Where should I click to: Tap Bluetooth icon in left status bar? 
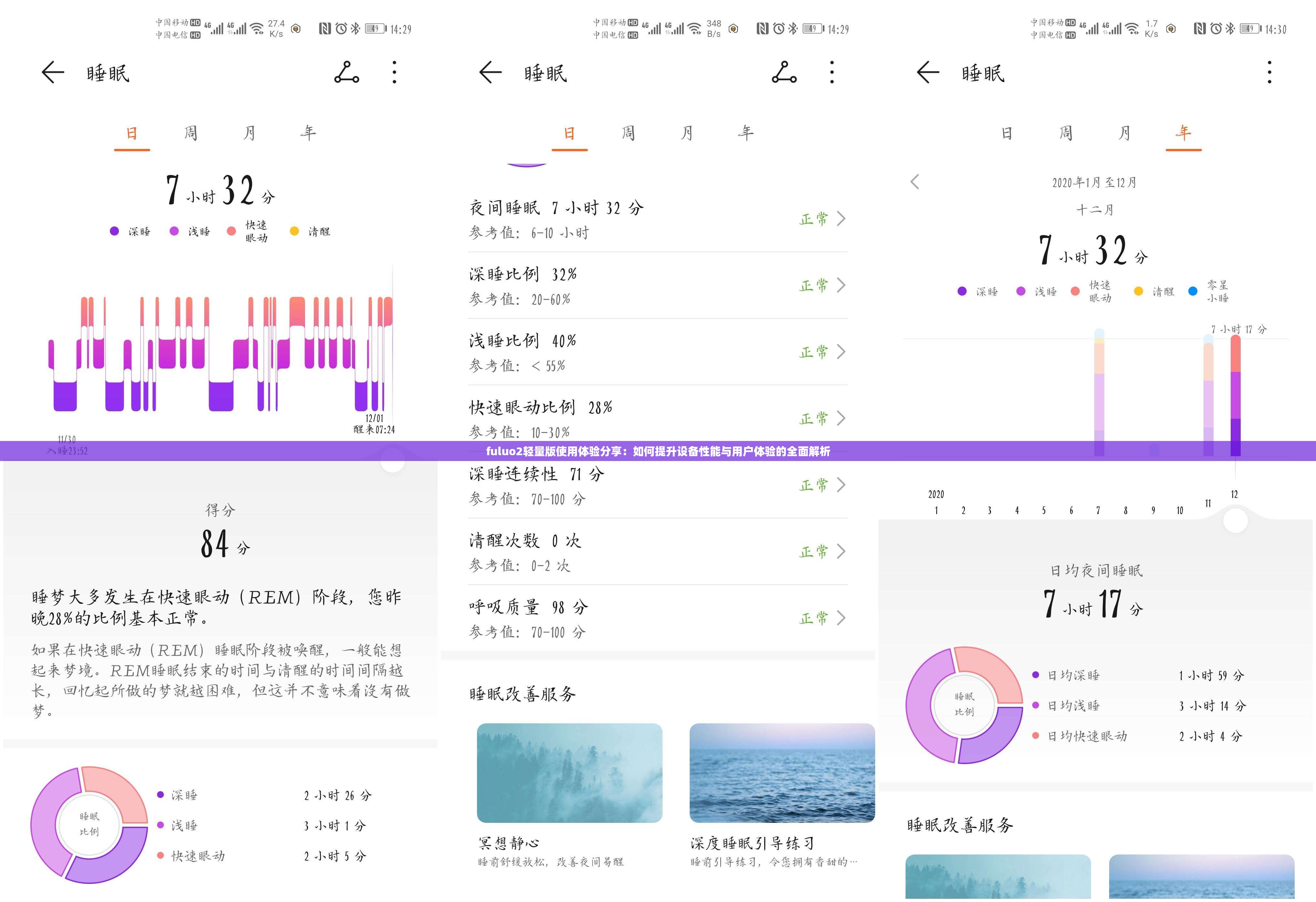355,28
